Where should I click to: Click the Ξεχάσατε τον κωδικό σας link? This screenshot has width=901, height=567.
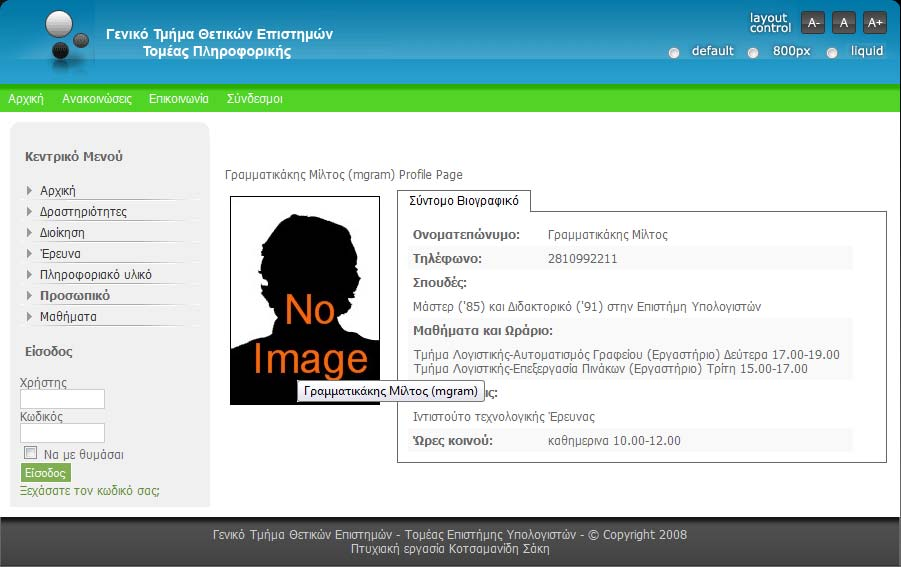click(x=90, y=491)
